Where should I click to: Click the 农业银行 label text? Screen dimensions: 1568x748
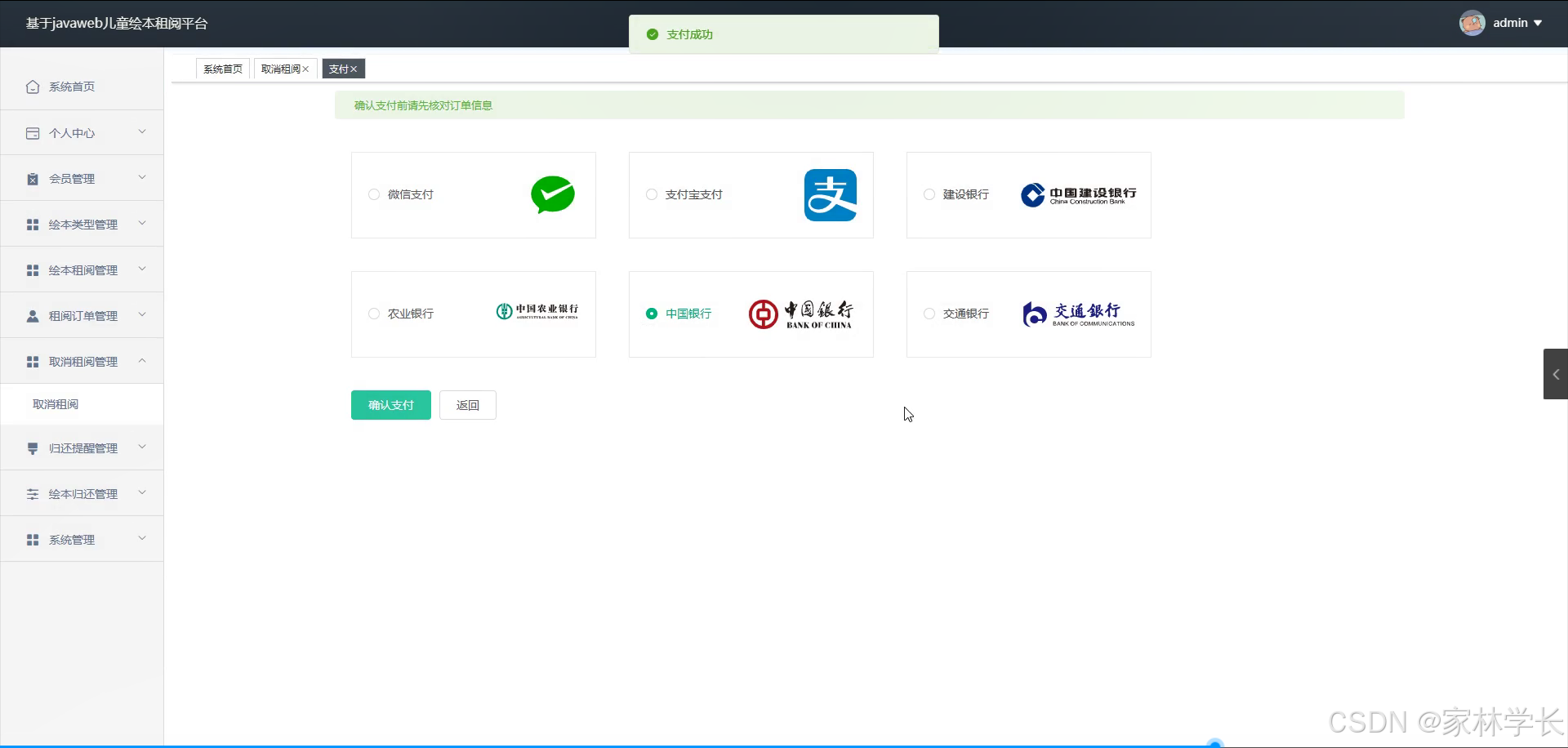point(411,314)
